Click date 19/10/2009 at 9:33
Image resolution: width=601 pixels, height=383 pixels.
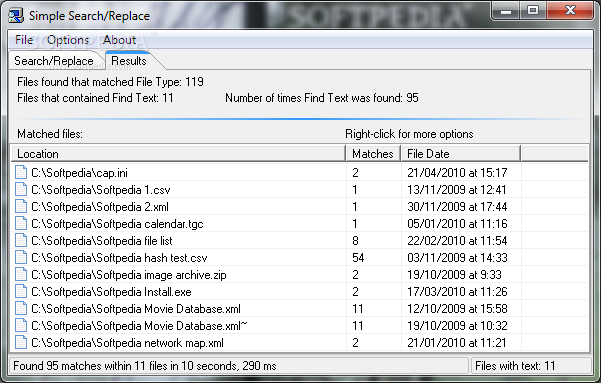click(454, 275)
